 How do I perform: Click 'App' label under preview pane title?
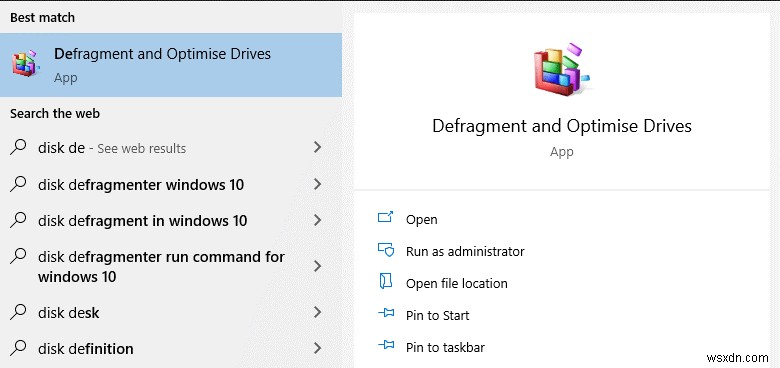tap(562, 152)
